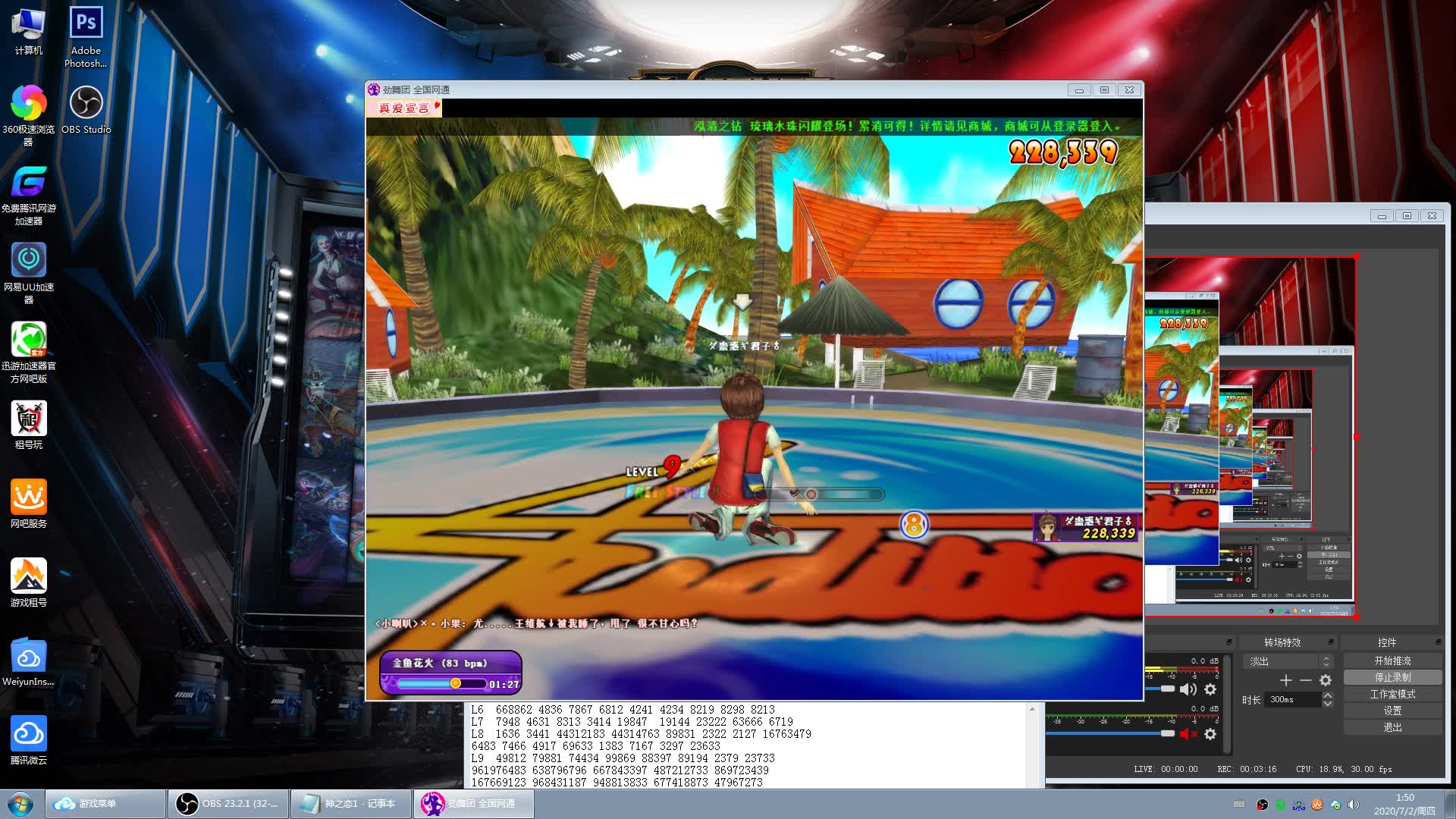The height and width of the screenshot is (819, 1456).
Task: Click the 228,339 score at the game's top
Action: click(x=1062, y=153)
